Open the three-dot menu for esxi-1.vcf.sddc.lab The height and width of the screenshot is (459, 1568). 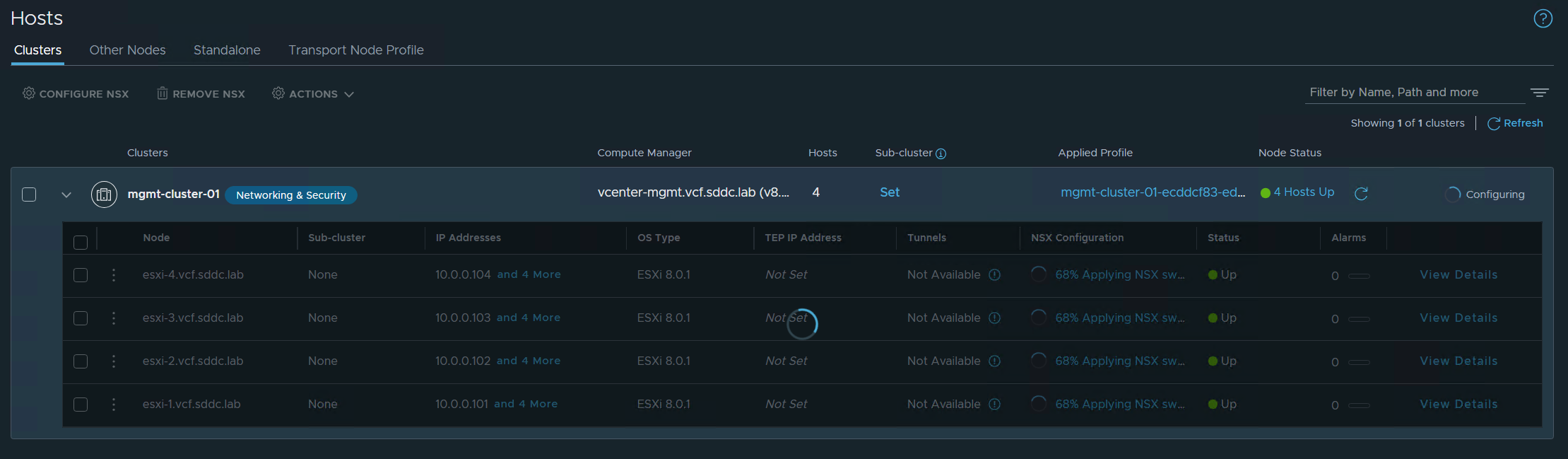[x=114, y=405]
